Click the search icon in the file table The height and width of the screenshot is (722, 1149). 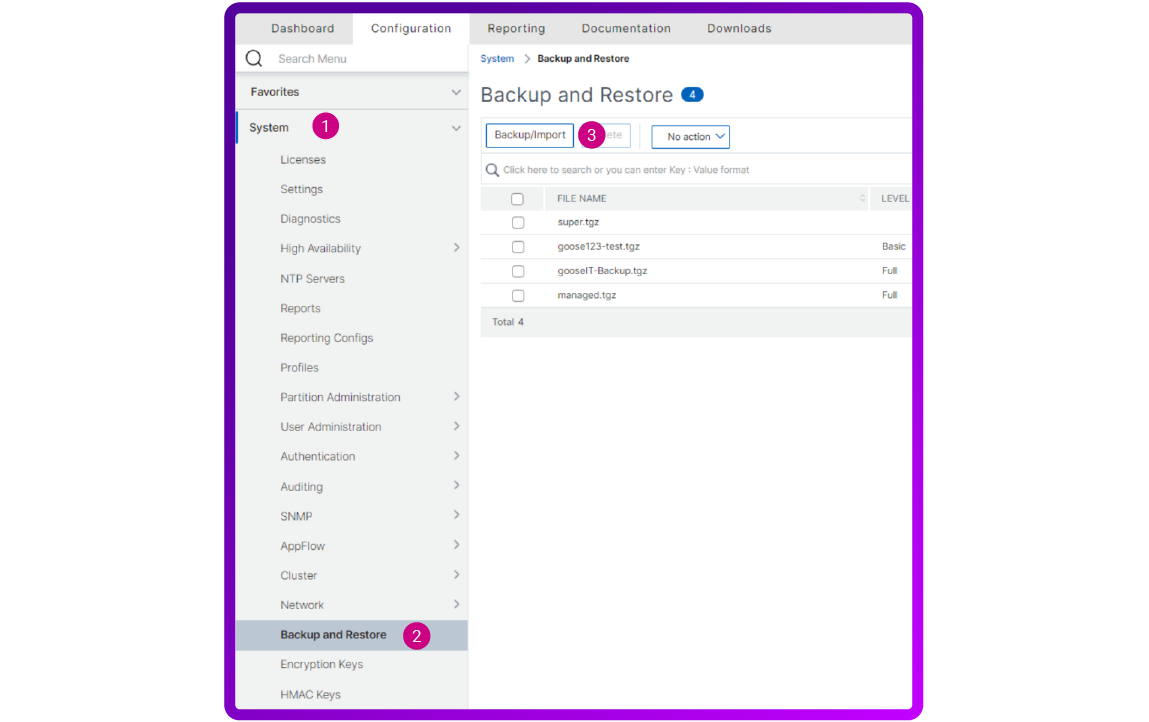492,169
